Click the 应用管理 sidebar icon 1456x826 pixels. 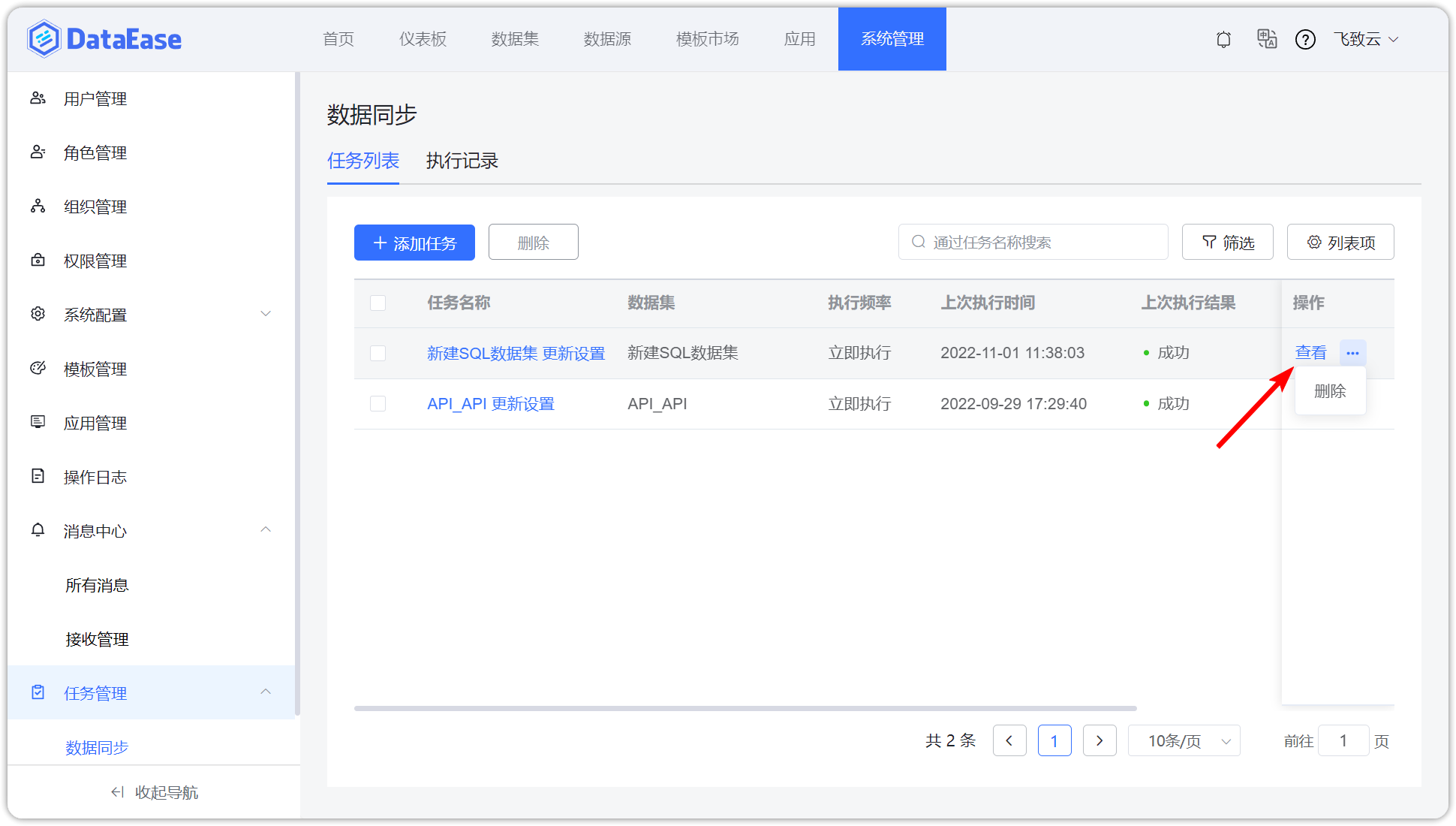[38, 422]
